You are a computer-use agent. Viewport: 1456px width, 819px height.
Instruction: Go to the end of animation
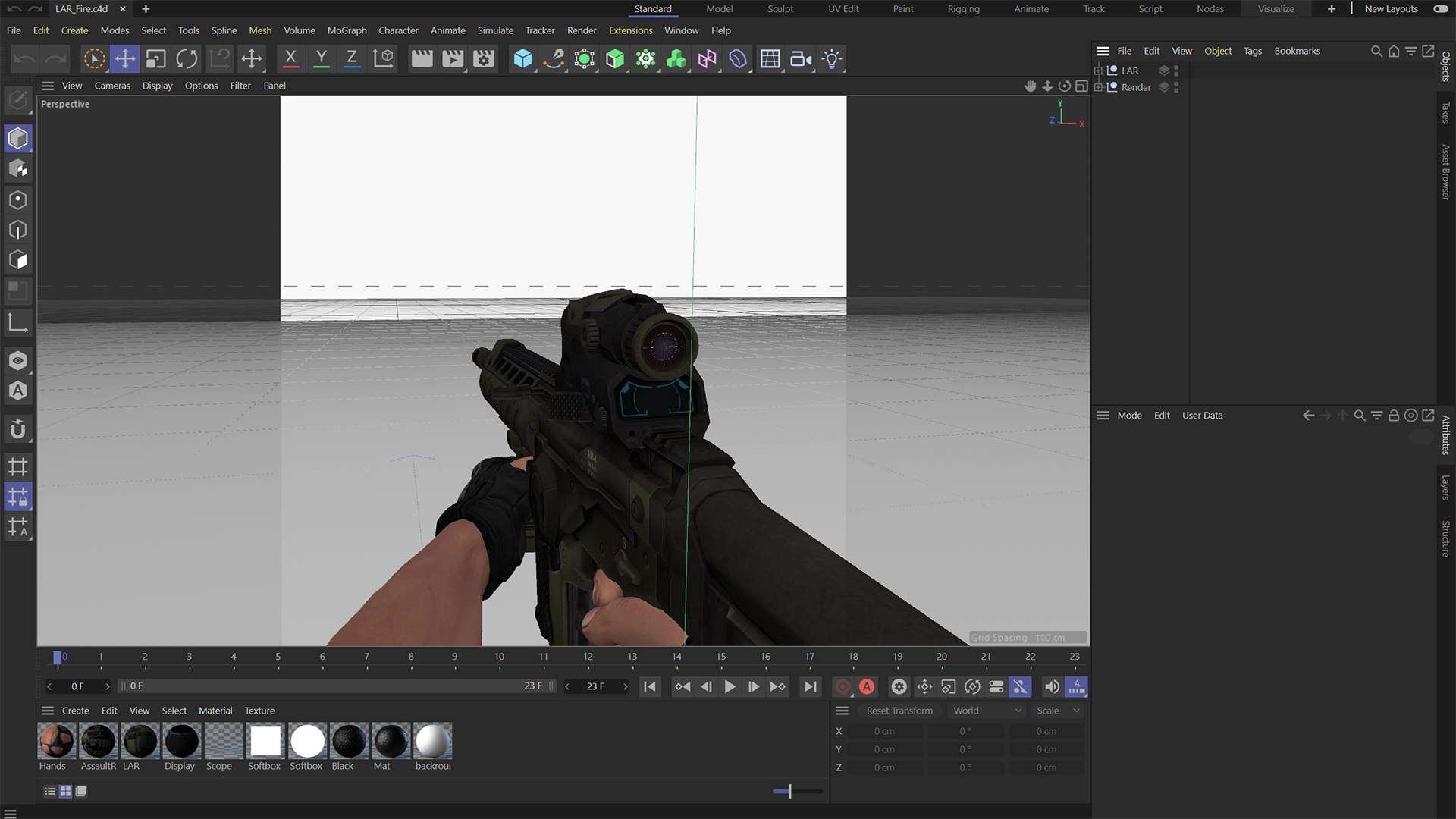(811, 686)
